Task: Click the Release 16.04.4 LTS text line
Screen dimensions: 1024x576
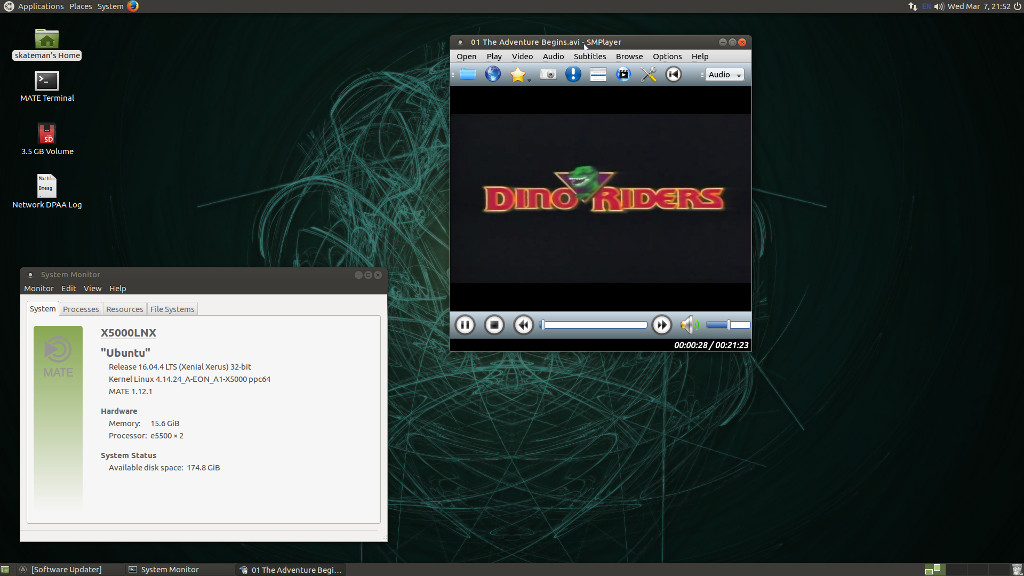Action: pyautogui.click(x=180, y=367)
